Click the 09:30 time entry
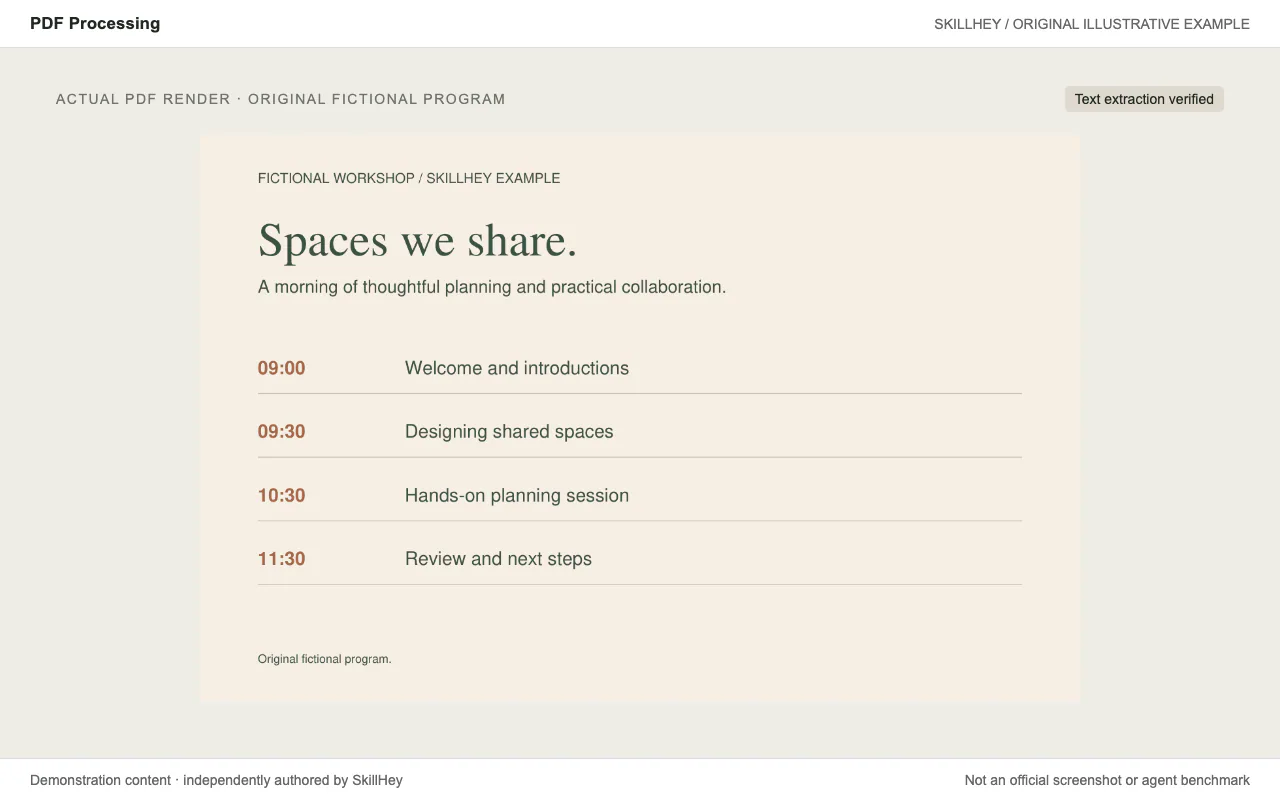Viewport: 1280px width, 800px height. point(282,432)
